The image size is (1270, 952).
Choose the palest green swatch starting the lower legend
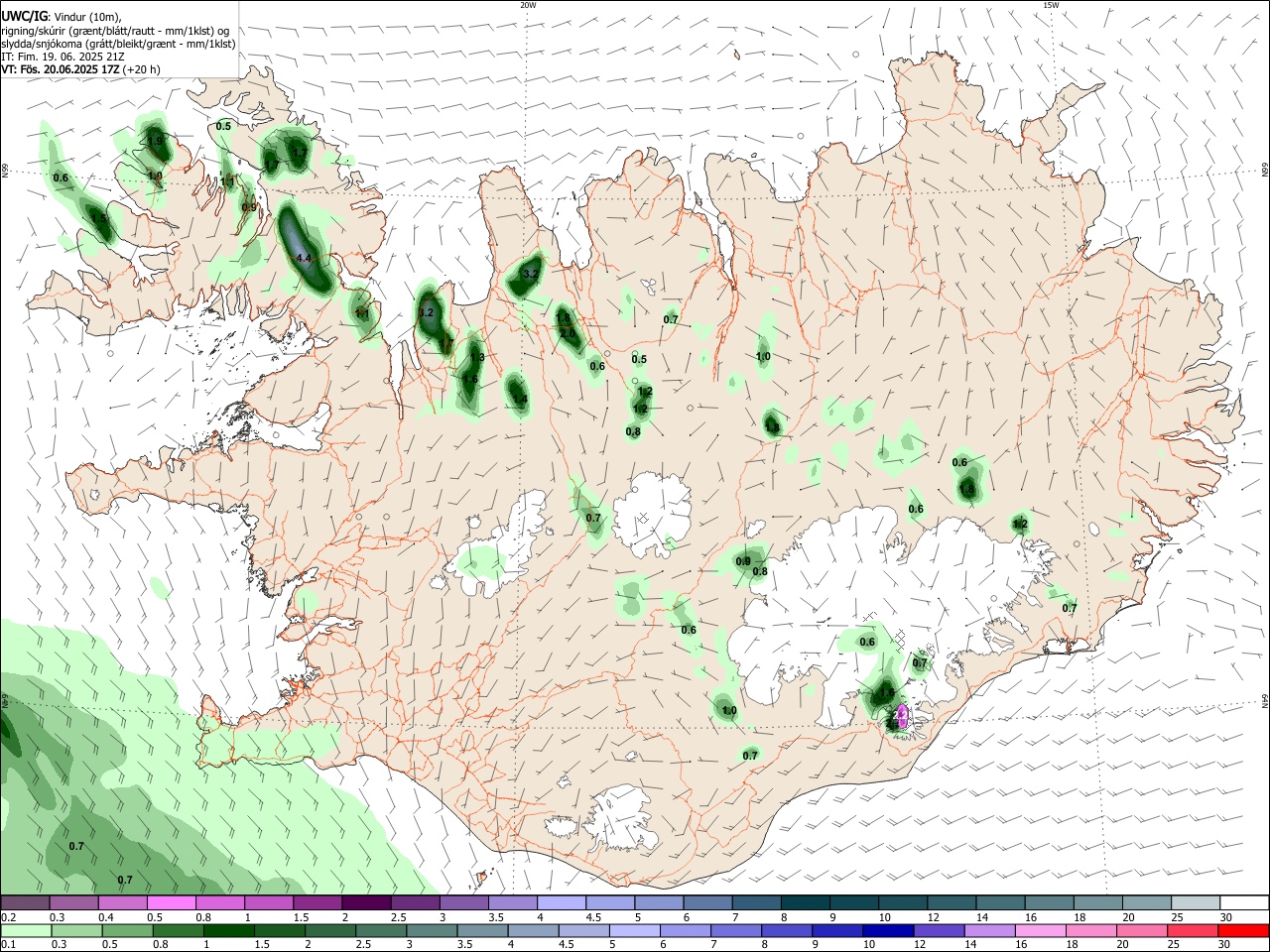(25, 930)
